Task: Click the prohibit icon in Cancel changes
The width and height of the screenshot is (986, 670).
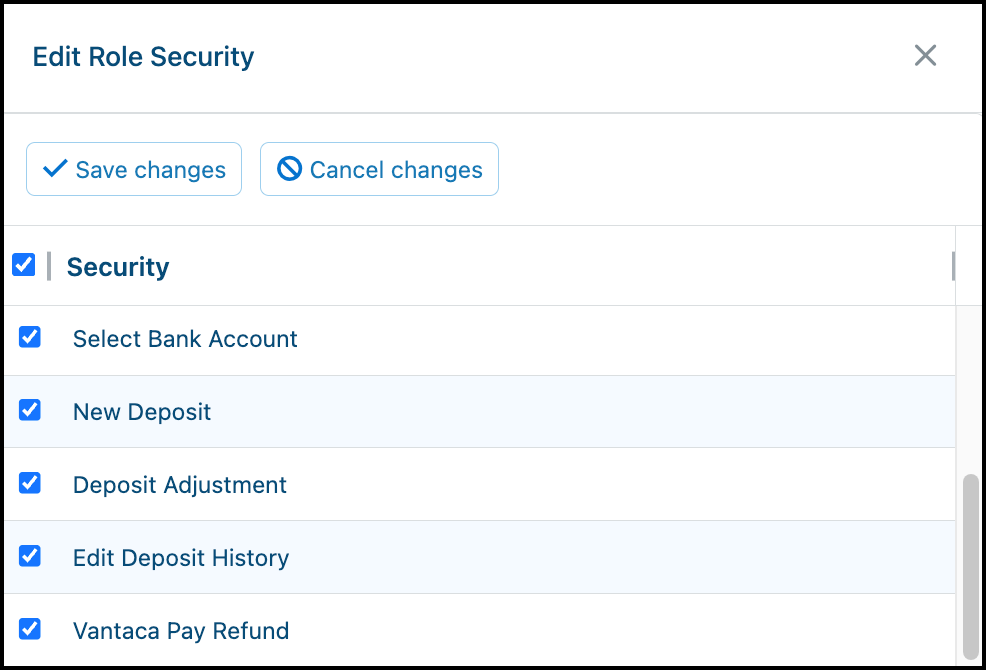Action: coord(289,169)
